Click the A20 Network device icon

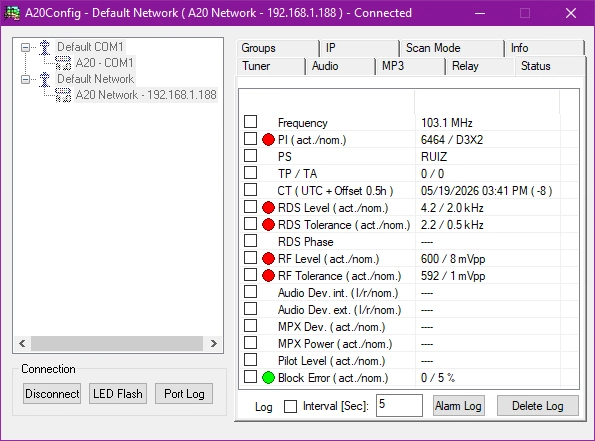click(63, 95)
